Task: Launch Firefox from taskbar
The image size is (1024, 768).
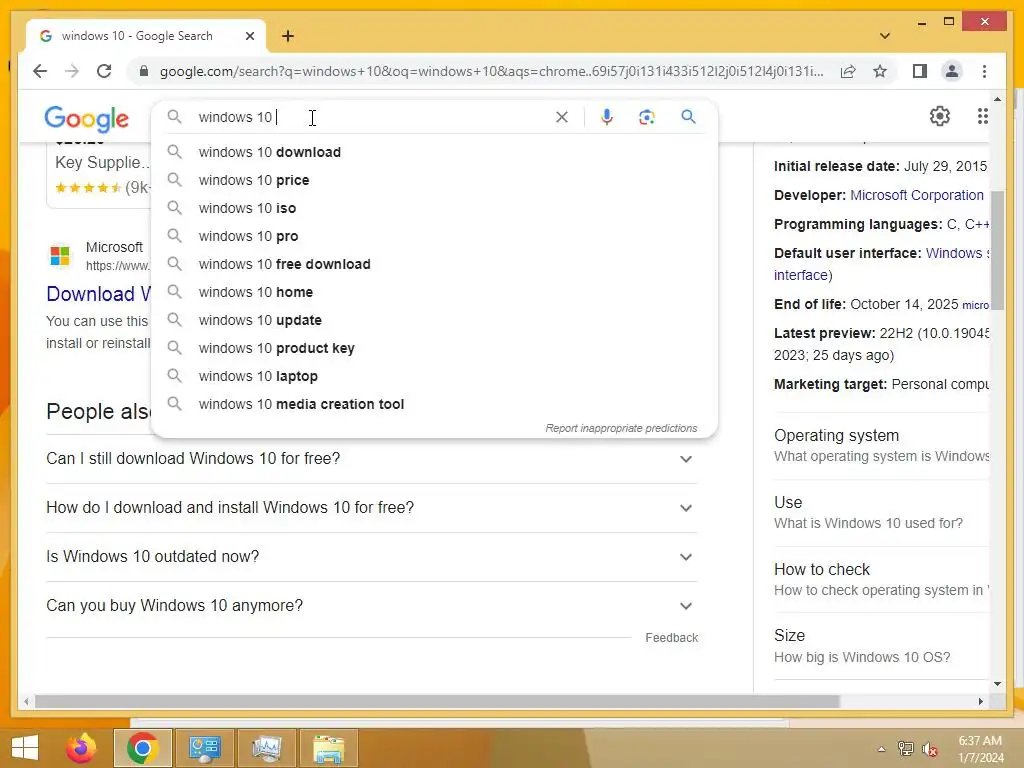Action: (81, 748)
